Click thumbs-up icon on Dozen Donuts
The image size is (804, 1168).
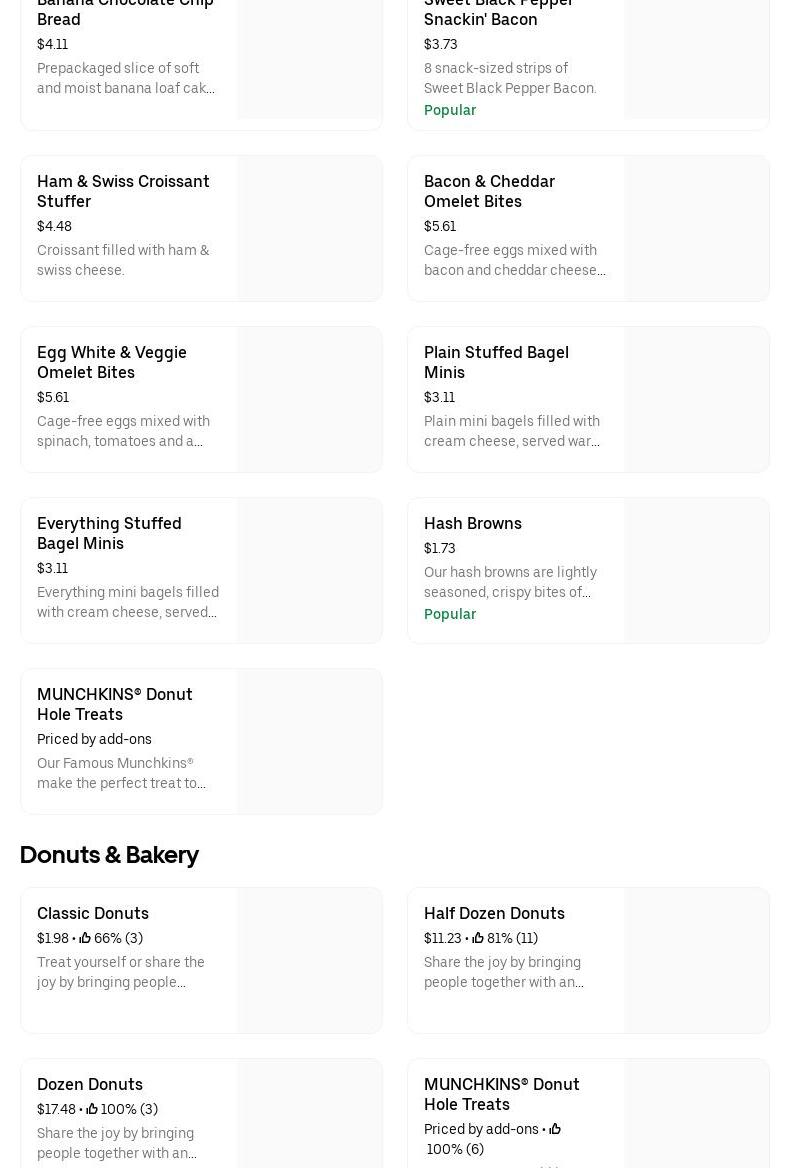92,1109
